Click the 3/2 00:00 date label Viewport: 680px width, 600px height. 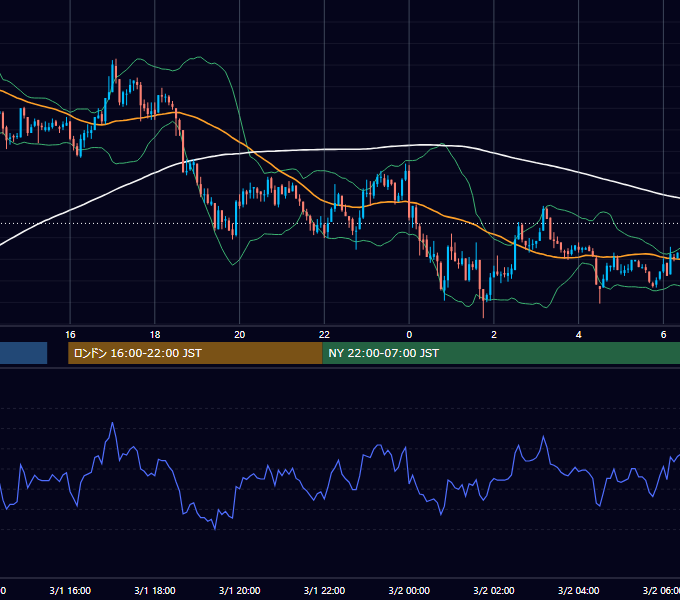pos(409,590)
